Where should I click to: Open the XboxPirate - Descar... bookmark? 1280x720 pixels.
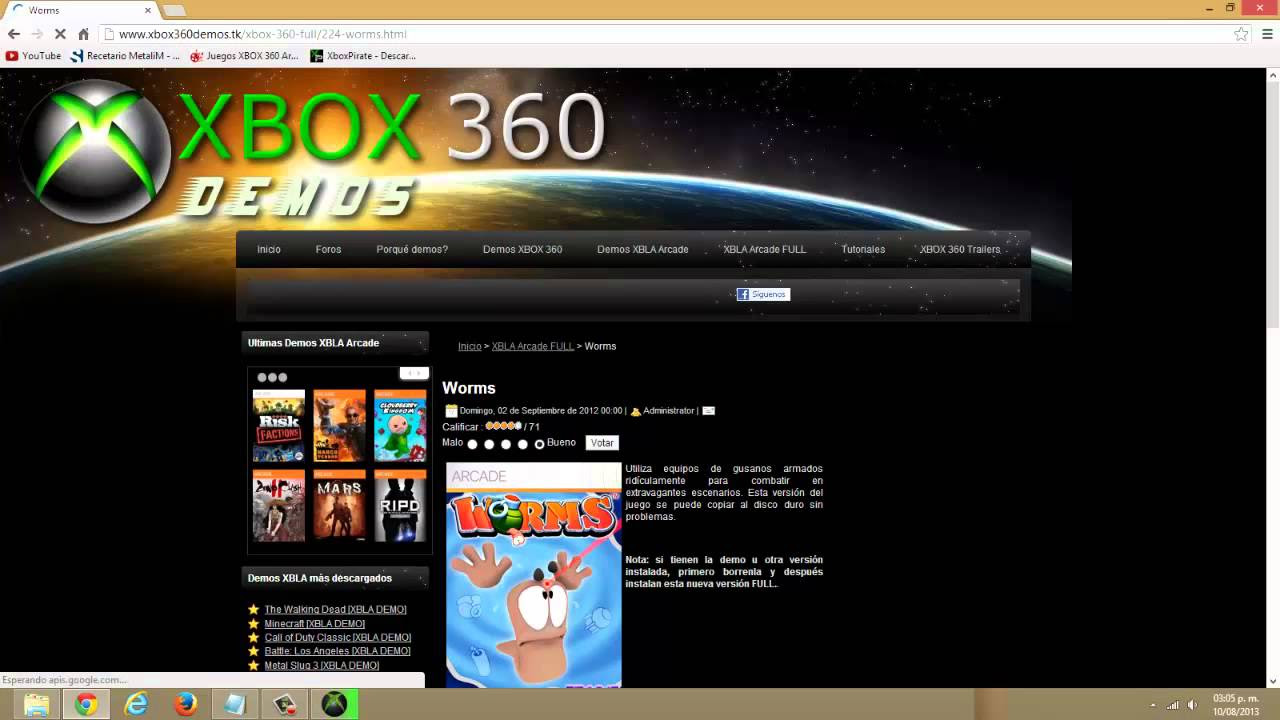pyautogui.click(x=364, y=56)
